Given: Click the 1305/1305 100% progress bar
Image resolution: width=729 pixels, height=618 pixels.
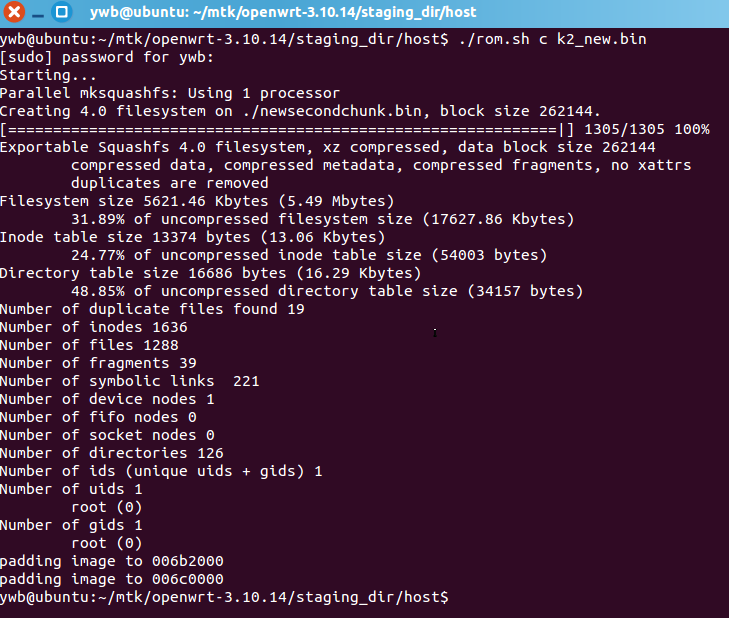Looking at the screenshot, I should [355, 129].
